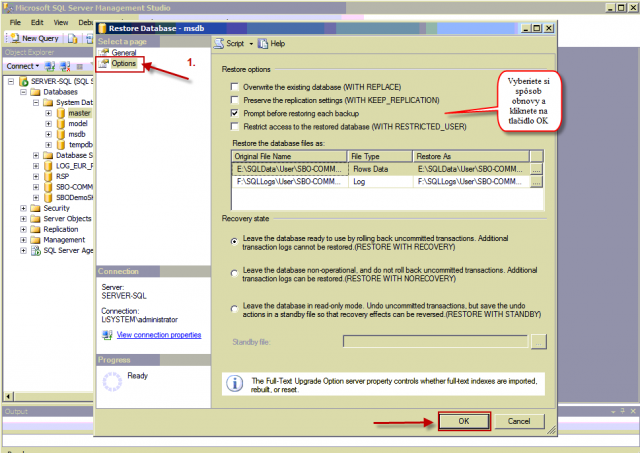Image resolution: width=640 pixels, height=453 pixels.
Task: Click the OK button
Action: (x=464, y=421)
